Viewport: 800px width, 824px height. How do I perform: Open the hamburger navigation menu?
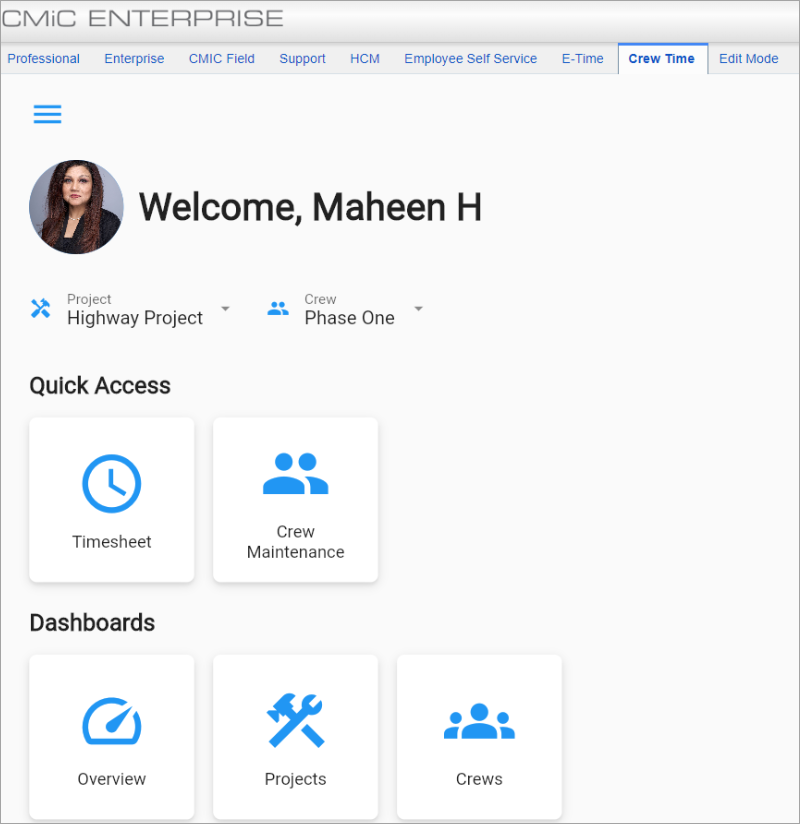(47, 114)
